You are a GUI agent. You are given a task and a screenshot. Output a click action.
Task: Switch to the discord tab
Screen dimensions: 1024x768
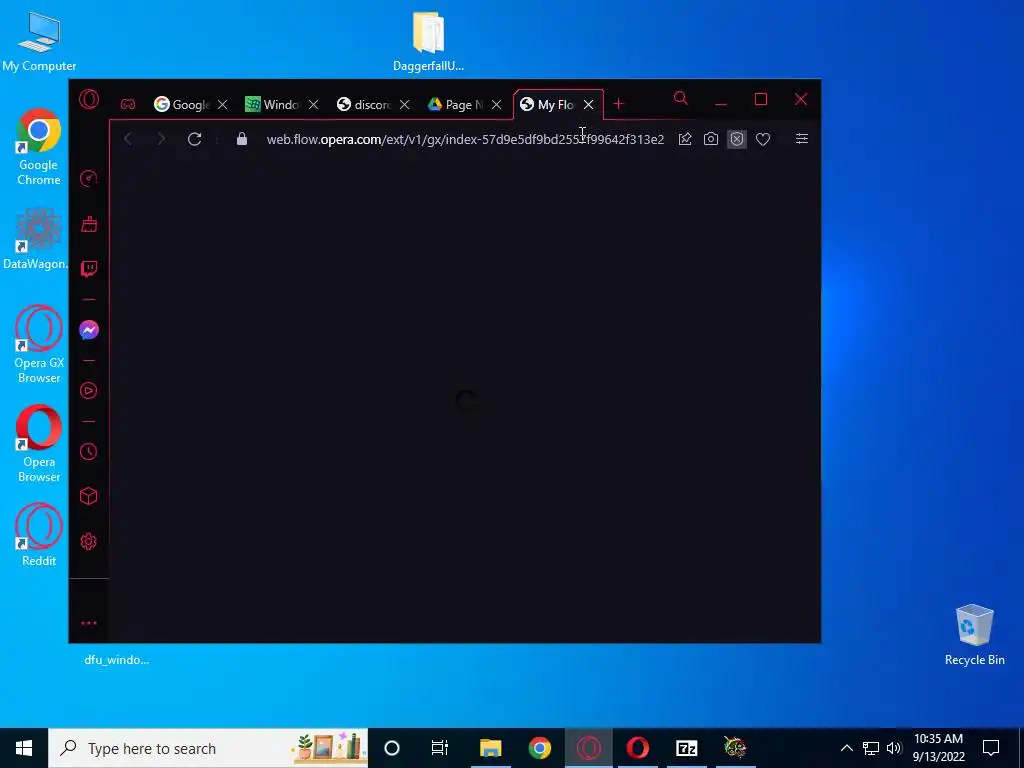click(363, 104)
